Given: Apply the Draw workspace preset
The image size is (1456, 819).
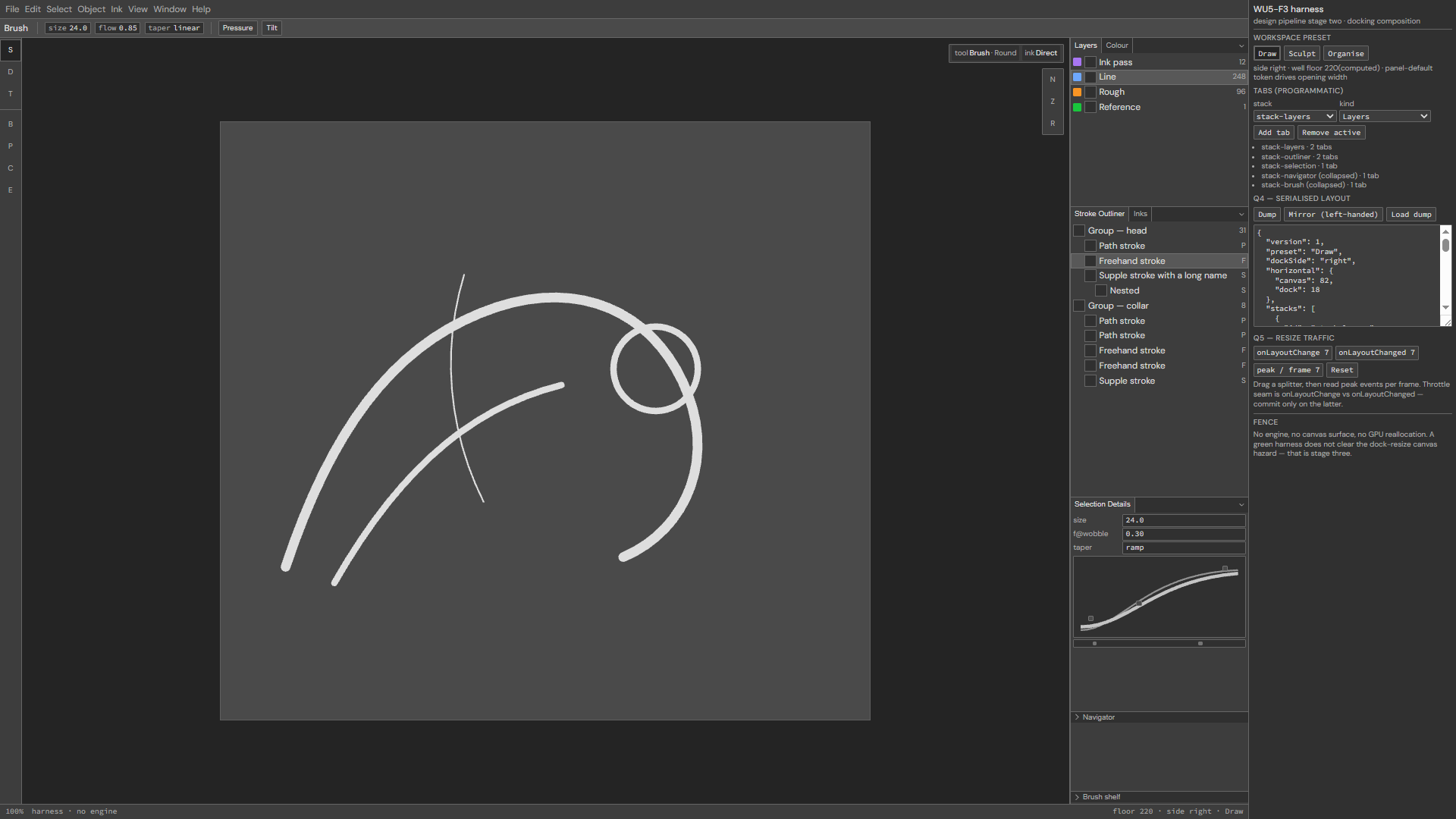Looking at the screenshot, I should click(x=1267, y=54).
